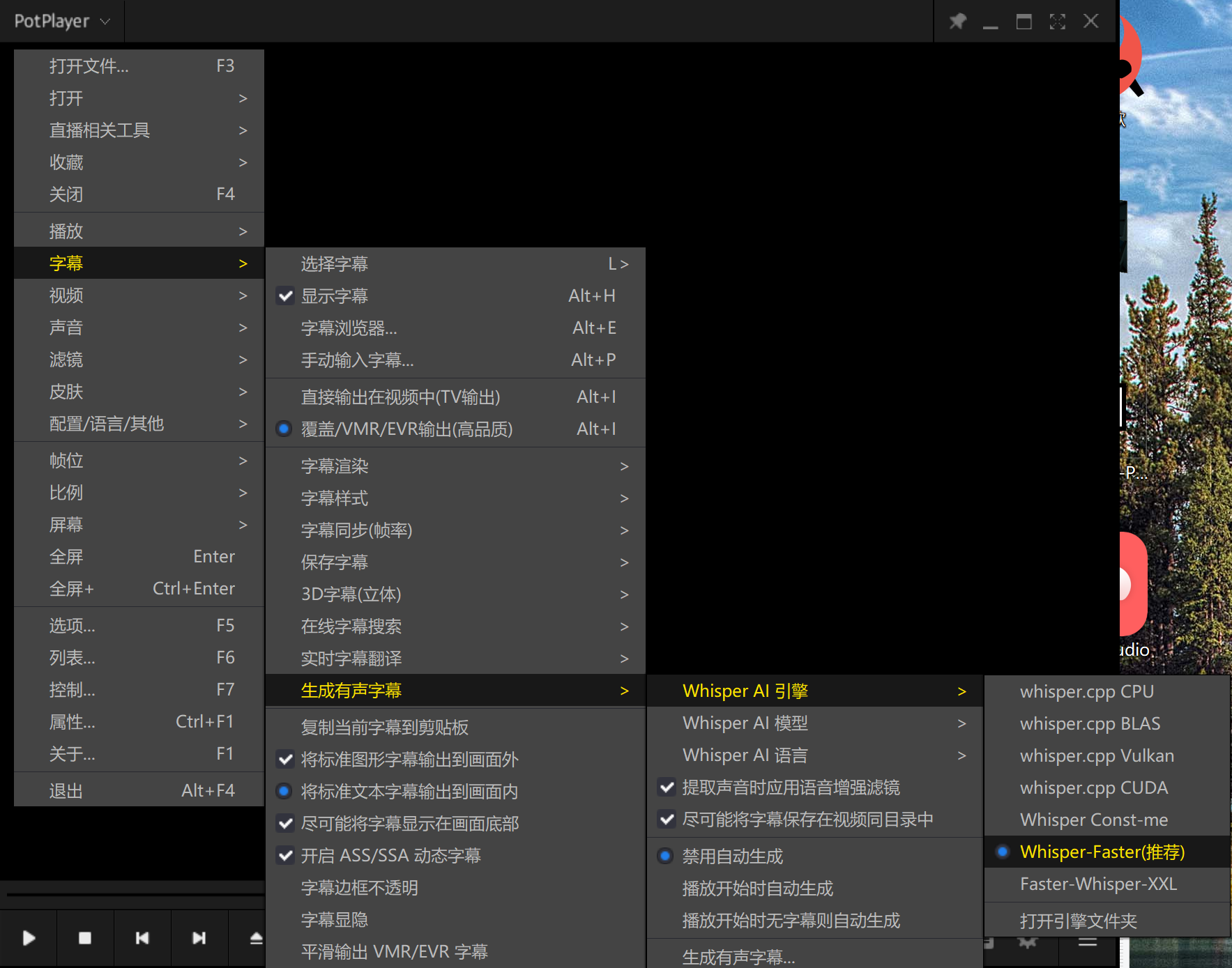The width and height of the screenshot is (1232, 968).
Task: Expand 配置/语言/其他 submenu
Action: pos(139,424)
